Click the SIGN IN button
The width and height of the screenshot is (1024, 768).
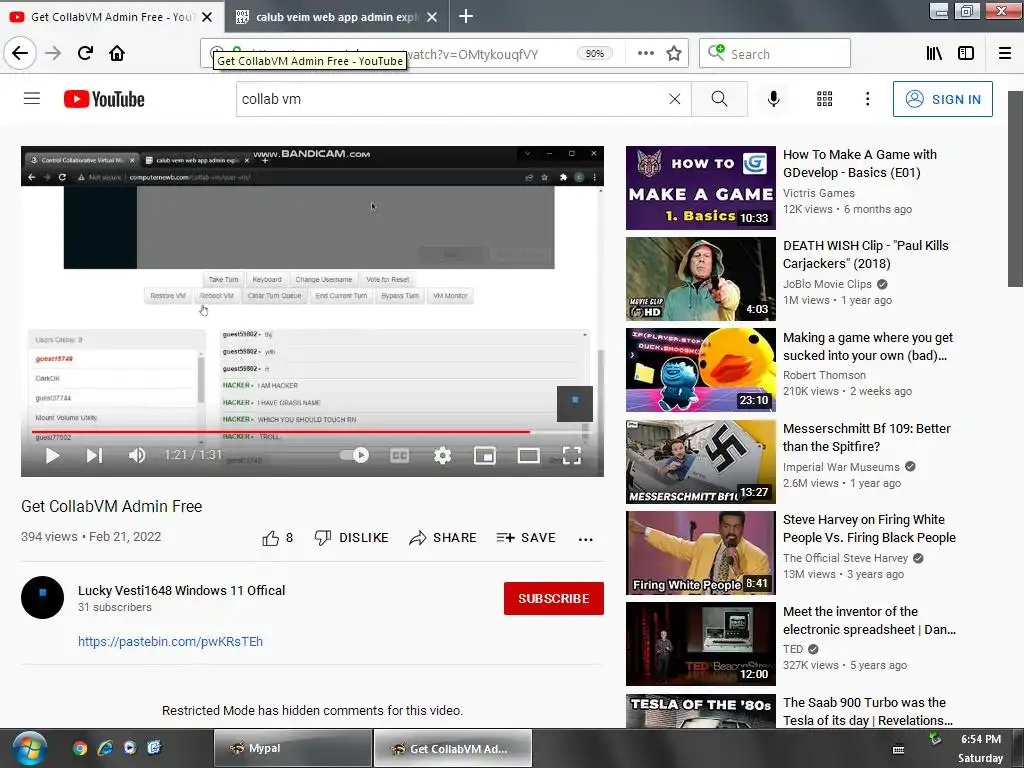pos(942,99)
